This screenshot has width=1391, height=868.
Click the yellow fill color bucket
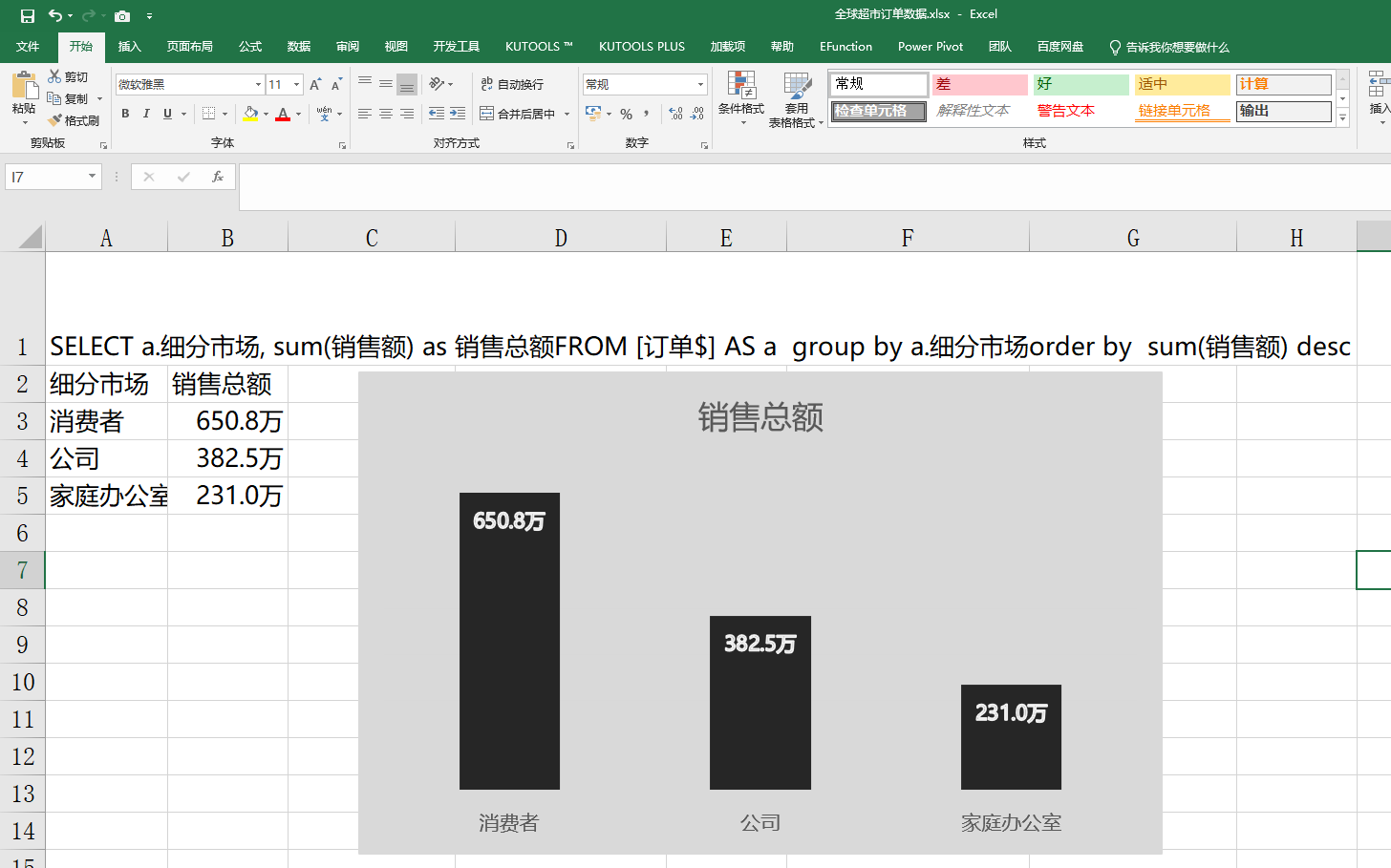[x=250, y=114]
